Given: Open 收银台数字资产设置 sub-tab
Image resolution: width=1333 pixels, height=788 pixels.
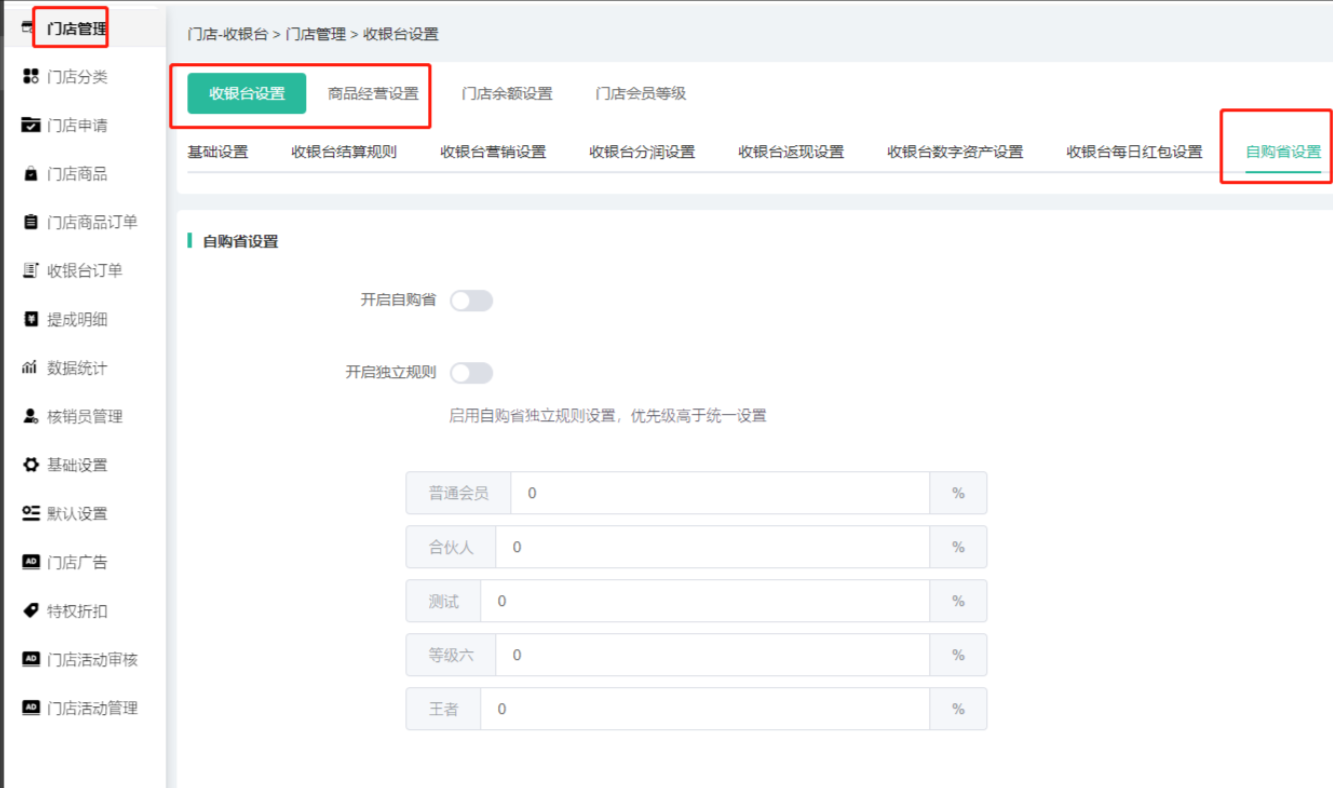Looking at the screenshot, I should click(x=955, y=152).
